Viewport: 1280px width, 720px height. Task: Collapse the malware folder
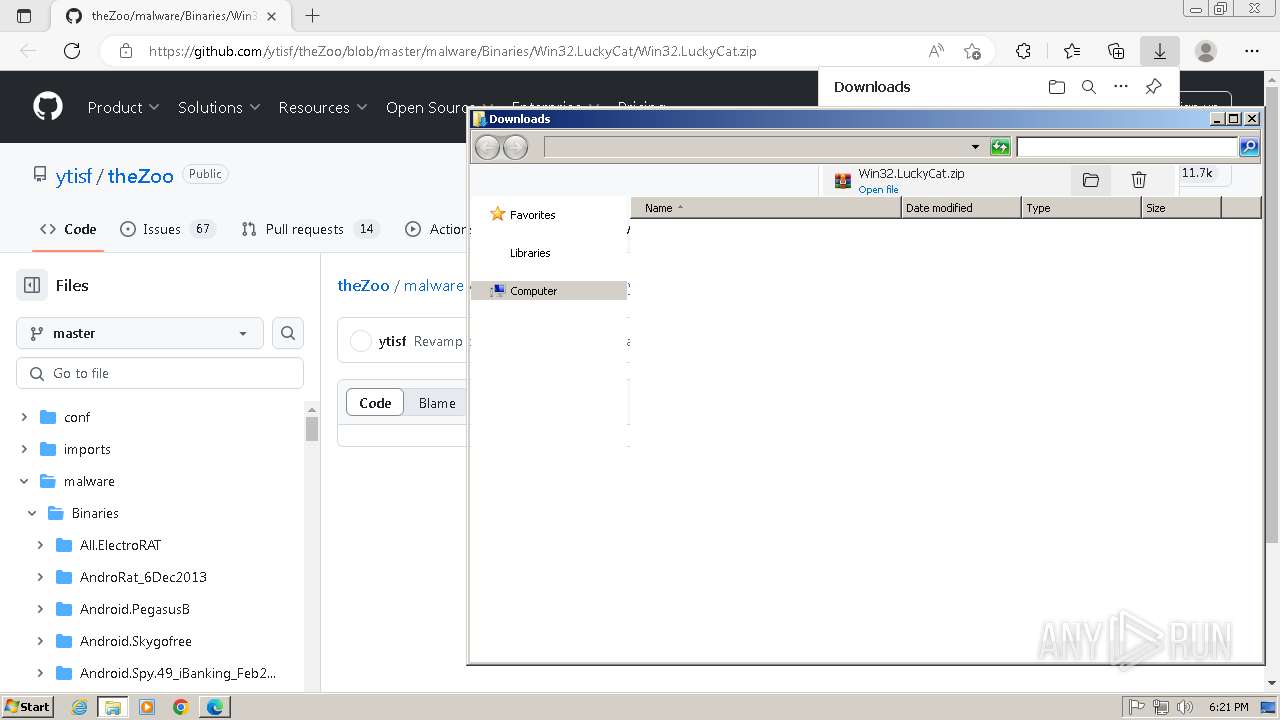24,481
